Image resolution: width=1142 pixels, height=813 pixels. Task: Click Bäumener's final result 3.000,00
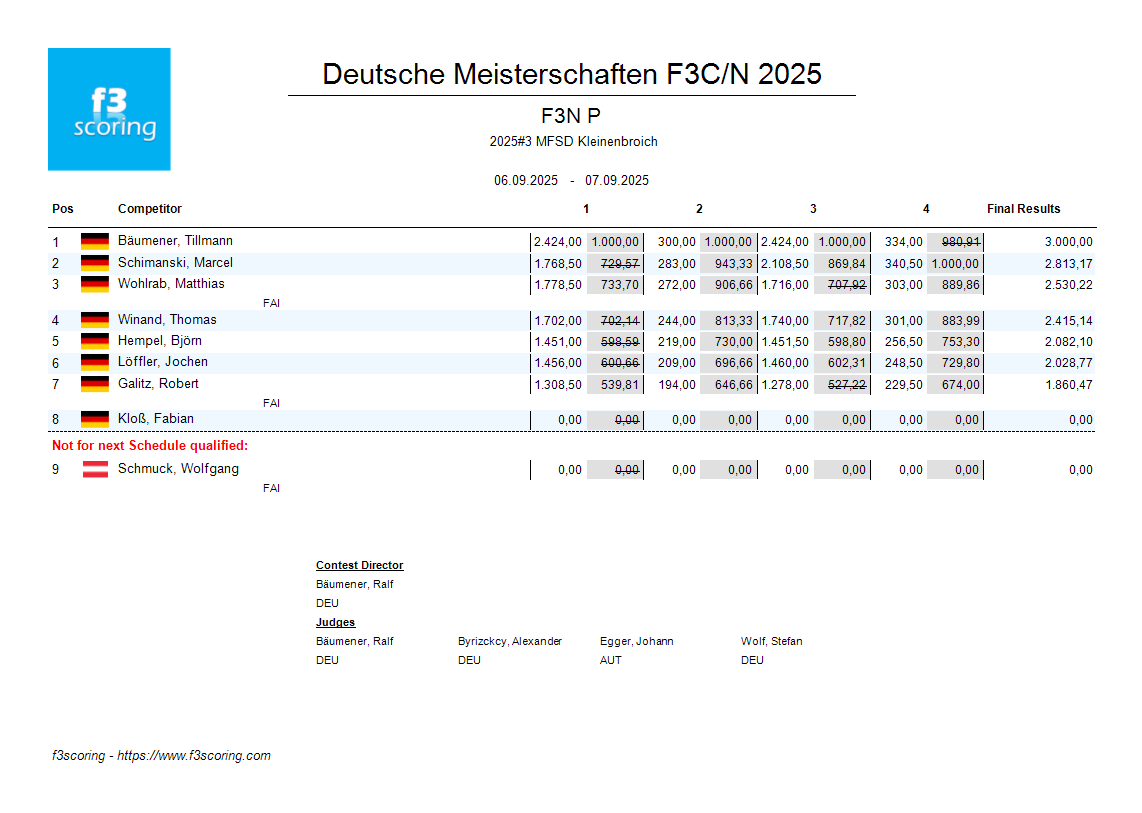pos(1068,242)
